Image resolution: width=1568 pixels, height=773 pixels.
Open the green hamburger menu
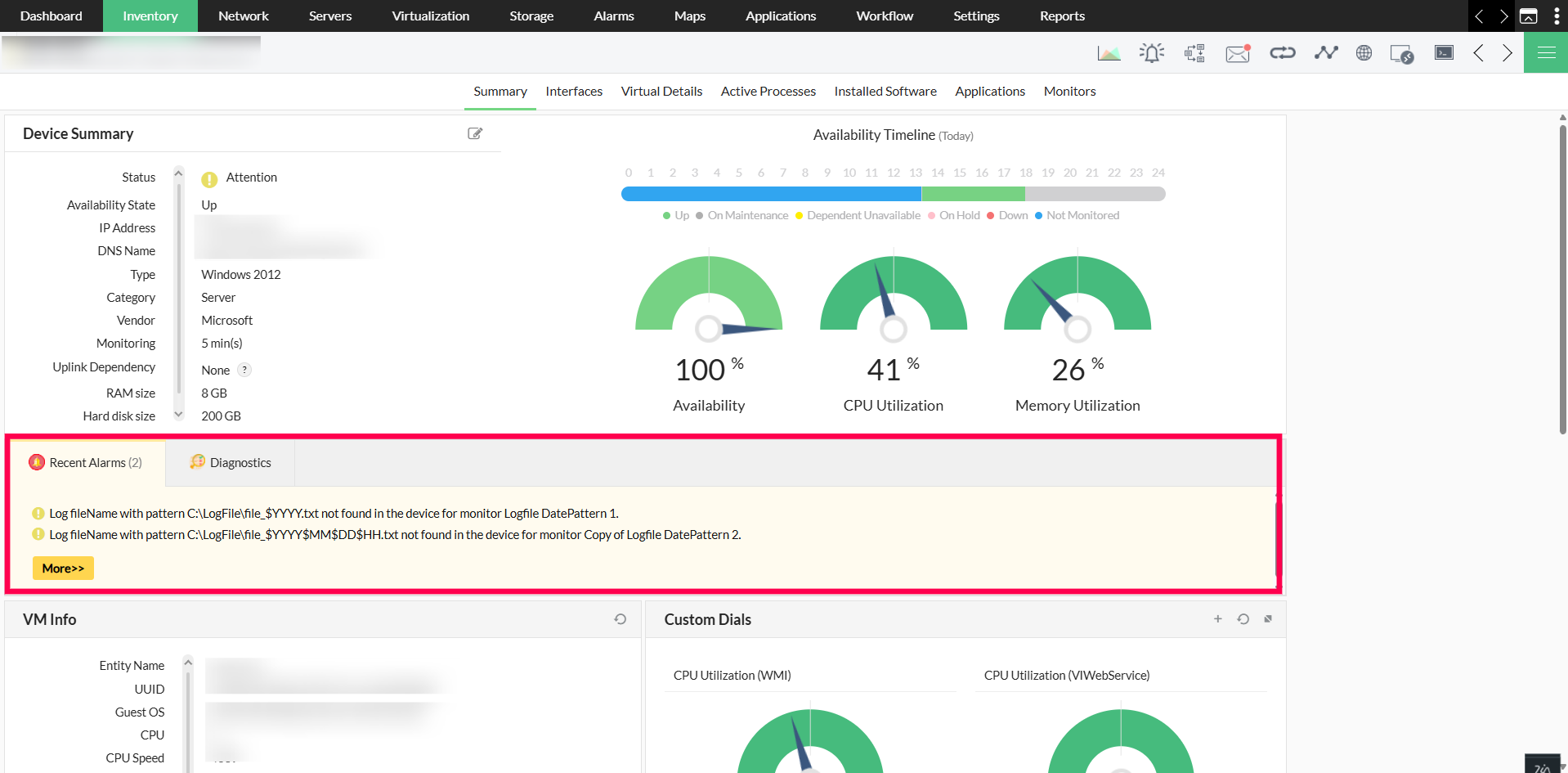(1546, 53)
